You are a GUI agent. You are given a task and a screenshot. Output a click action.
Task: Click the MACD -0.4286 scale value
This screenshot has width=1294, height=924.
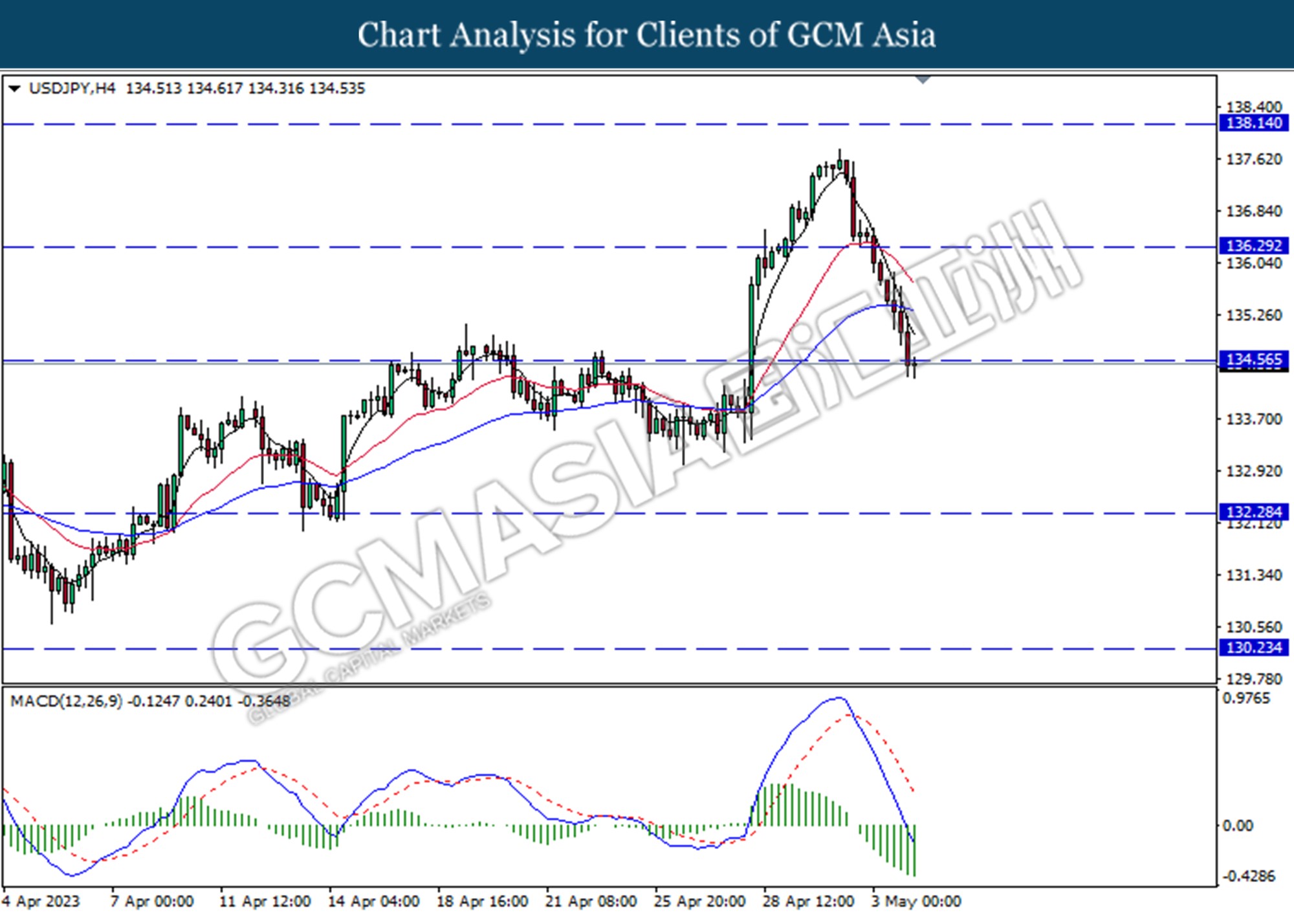(x=1248, y=876)
